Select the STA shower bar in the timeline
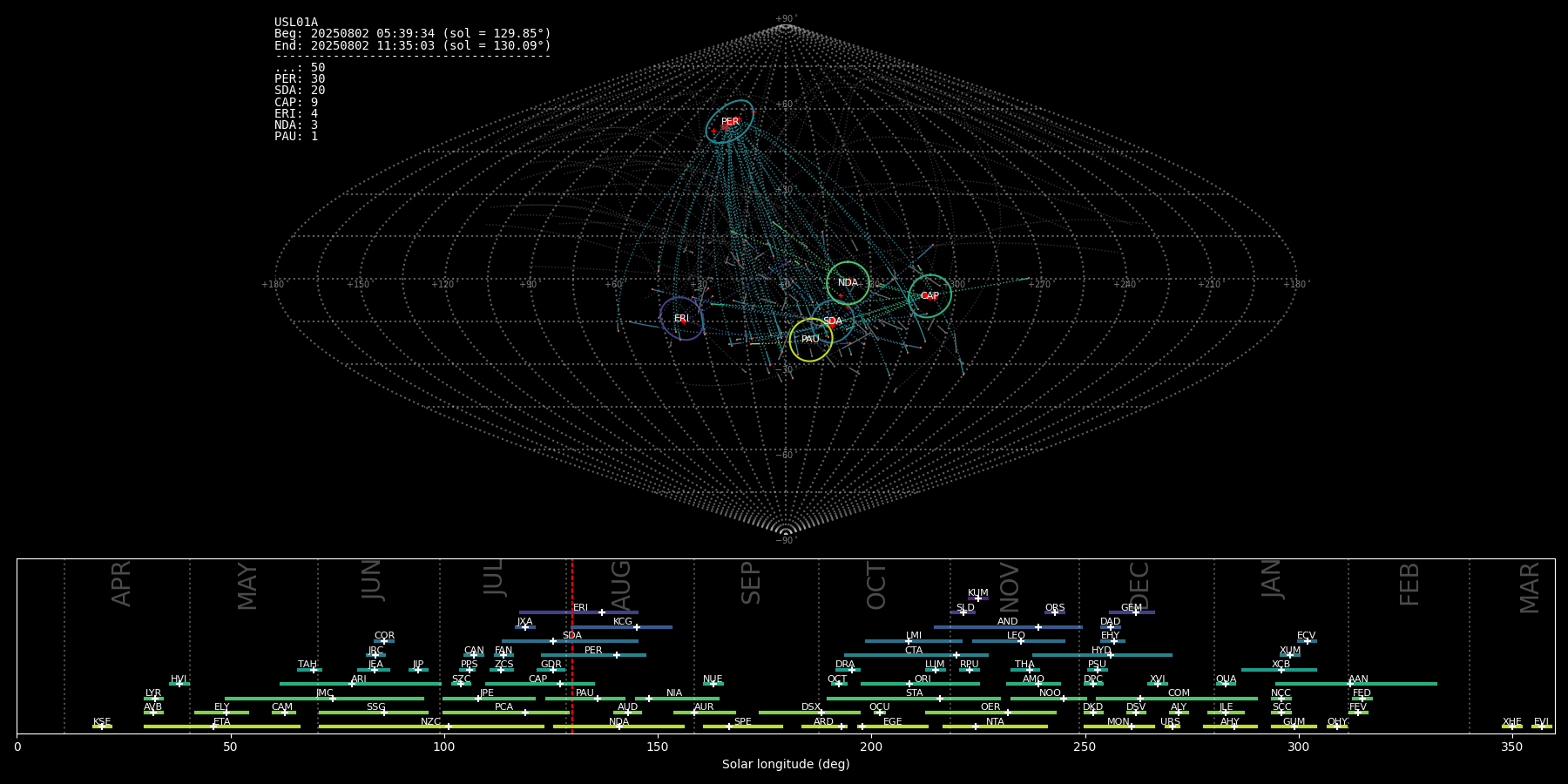1568x784 pixels. coord(914,699)
